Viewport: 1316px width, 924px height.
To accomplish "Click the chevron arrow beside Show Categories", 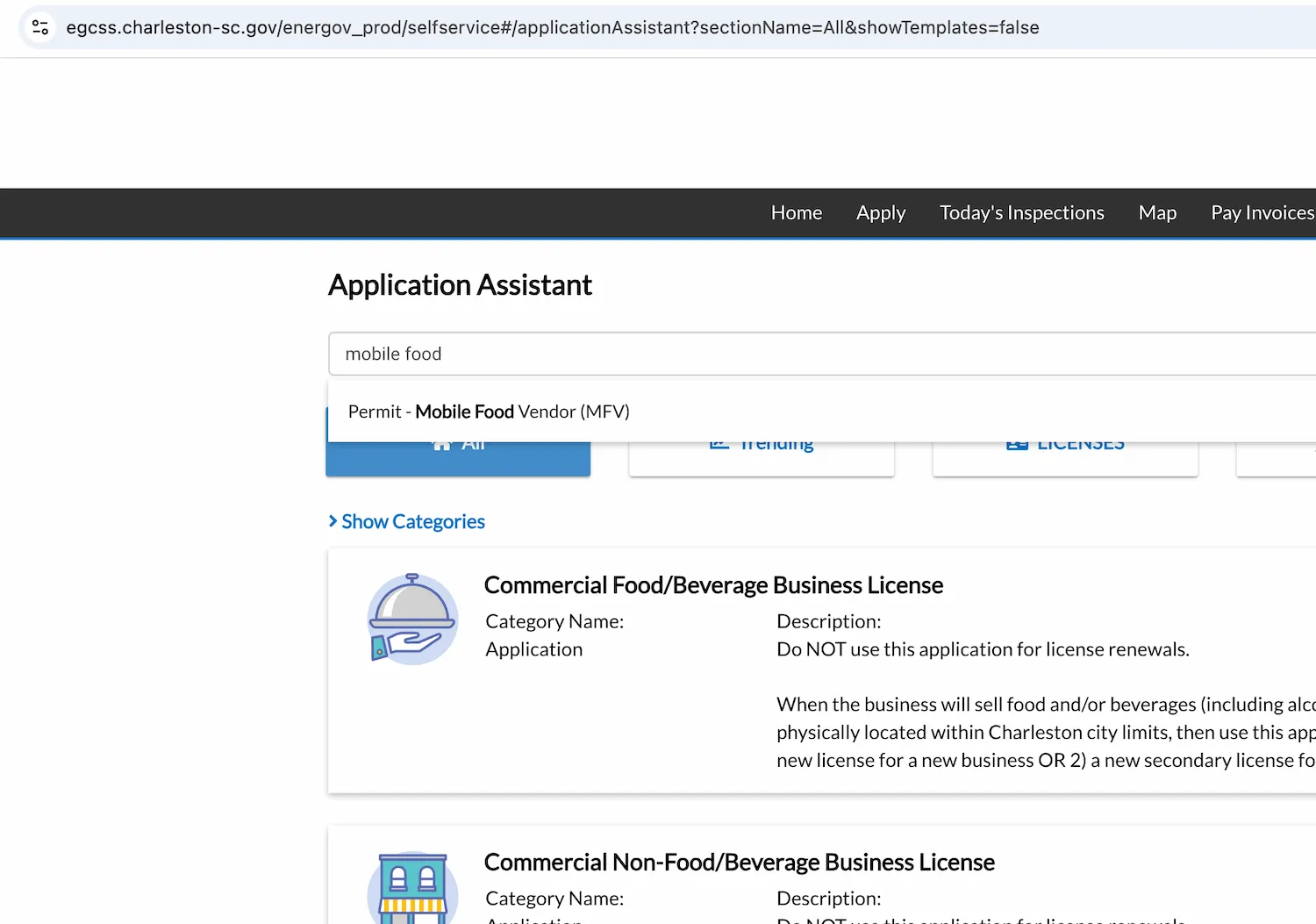I will [333, 520].
